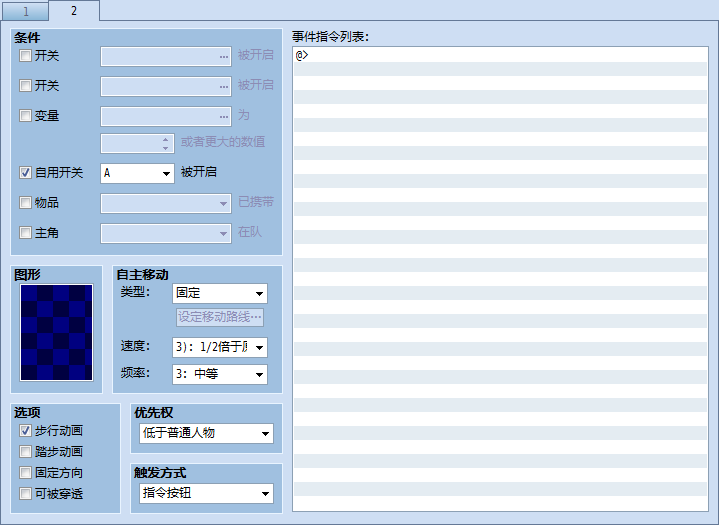Open the 频率 frequency dropdown

point(220,374)
